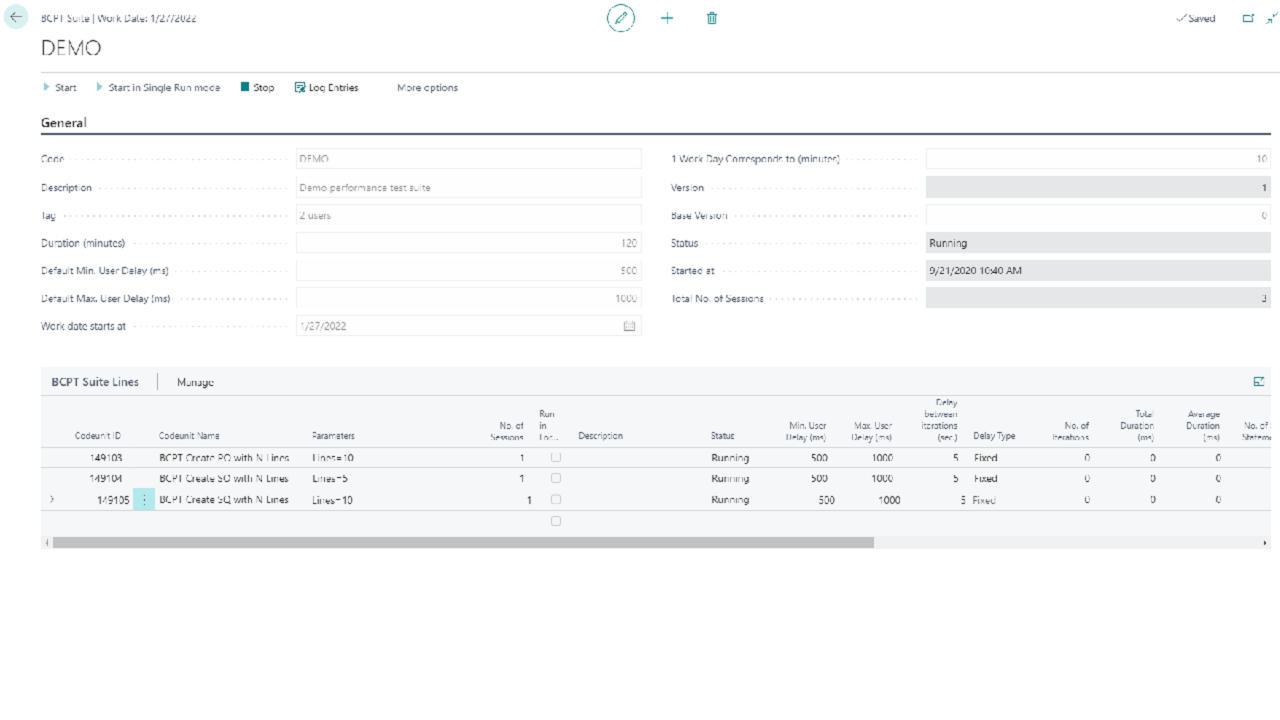Open calendar picker for Work date
The height and width of the screenshot is (720, 1280).
(x=630, y=326)
